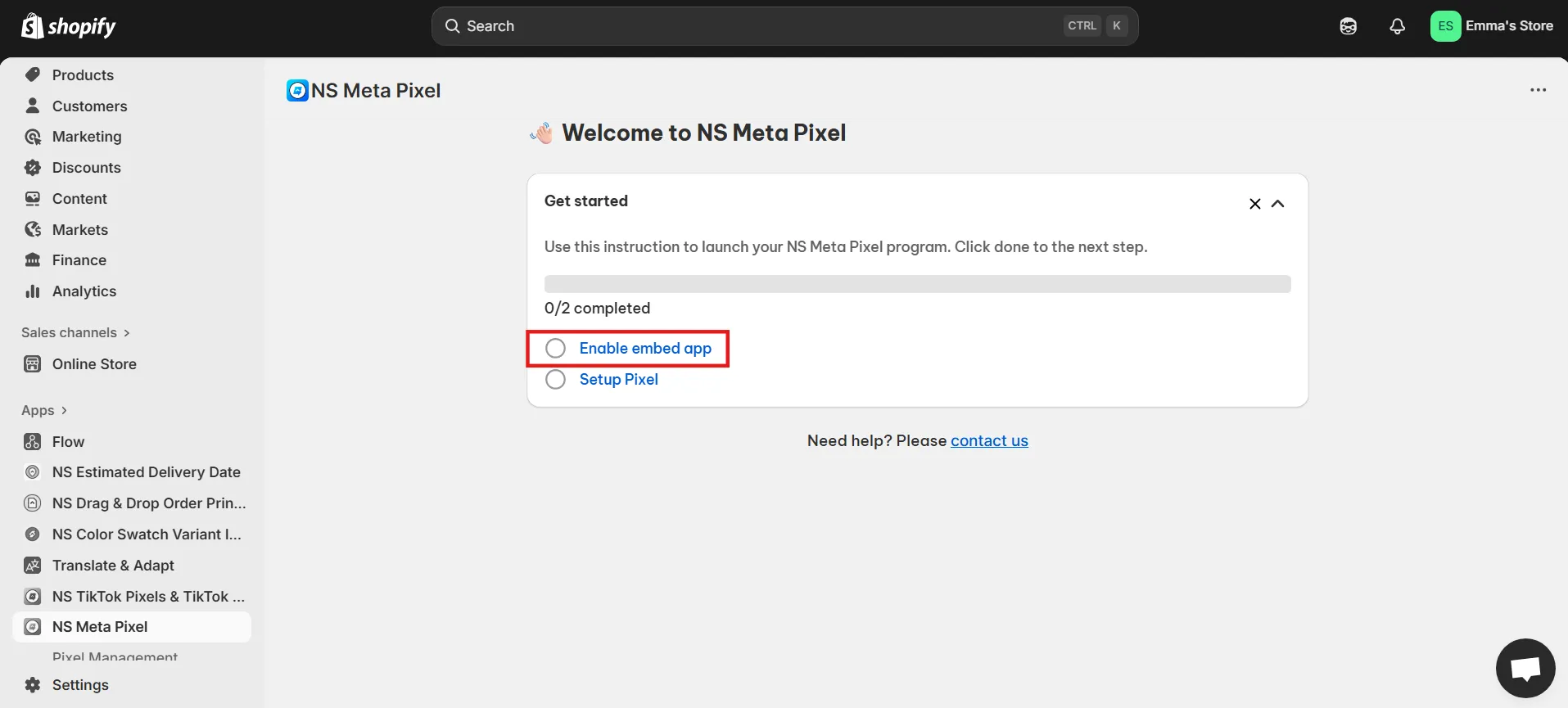Click the Flow app icon in the sidebar
This screenshot has height=708, width=1568.
[x=33, y=442]
